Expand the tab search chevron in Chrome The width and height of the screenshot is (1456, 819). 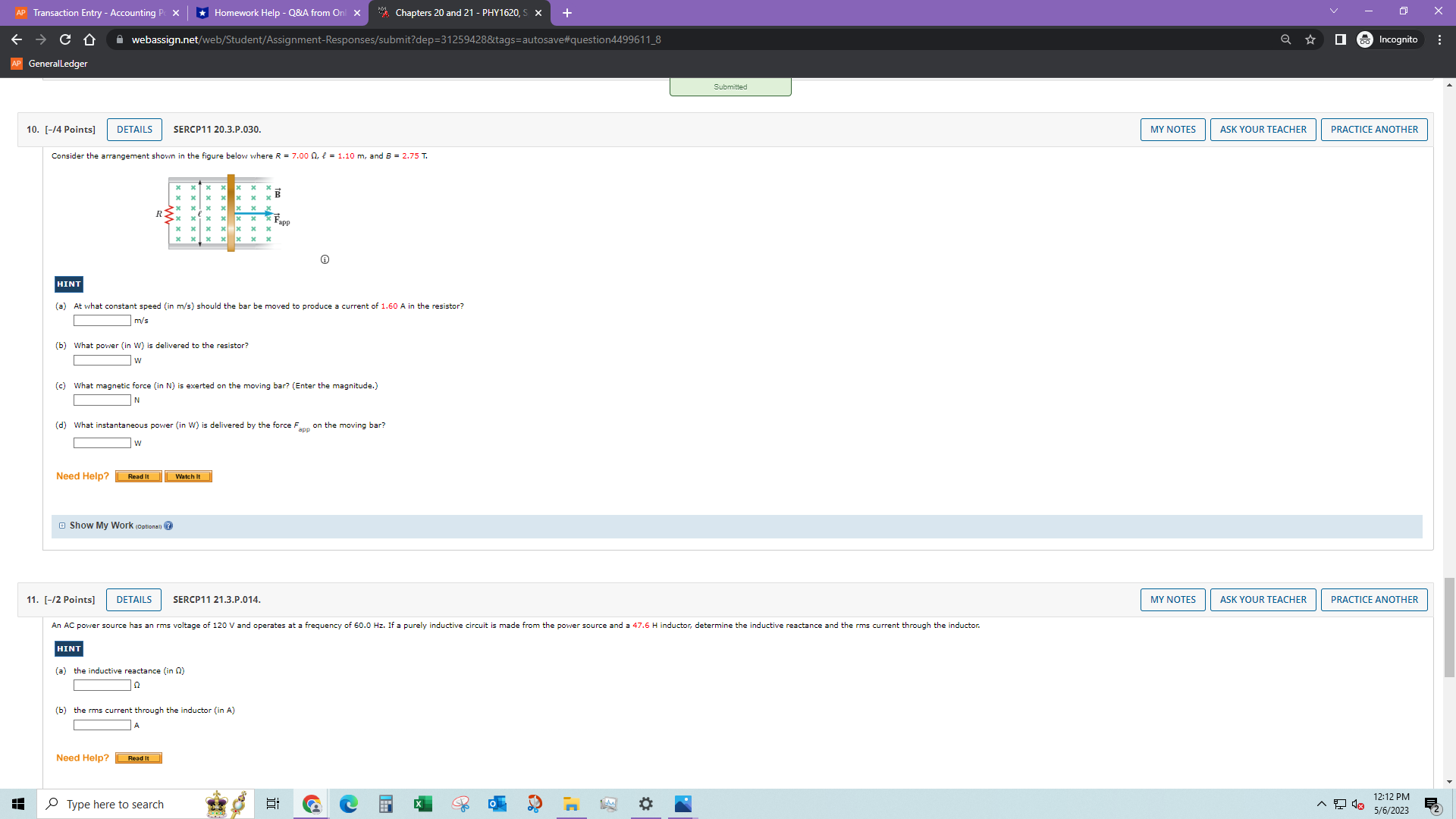coord(1332,12)
